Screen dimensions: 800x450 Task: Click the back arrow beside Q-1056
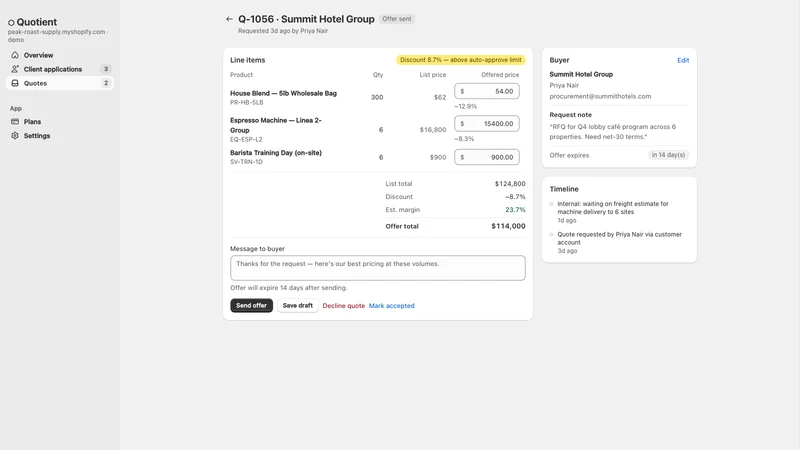click(x=229, y=19)
